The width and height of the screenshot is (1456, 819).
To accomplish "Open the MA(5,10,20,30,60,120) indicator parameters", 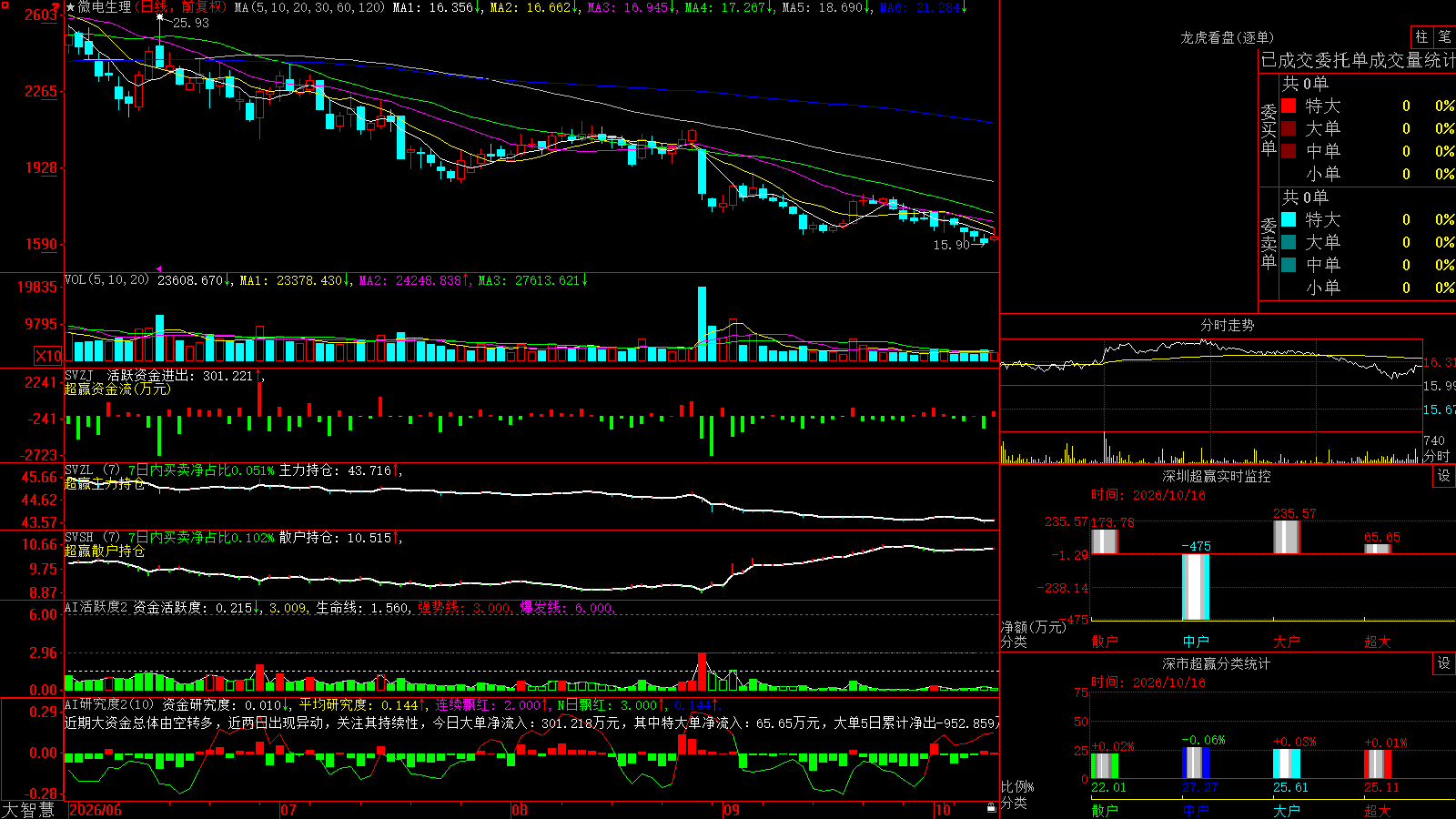I will click(309, 7).
